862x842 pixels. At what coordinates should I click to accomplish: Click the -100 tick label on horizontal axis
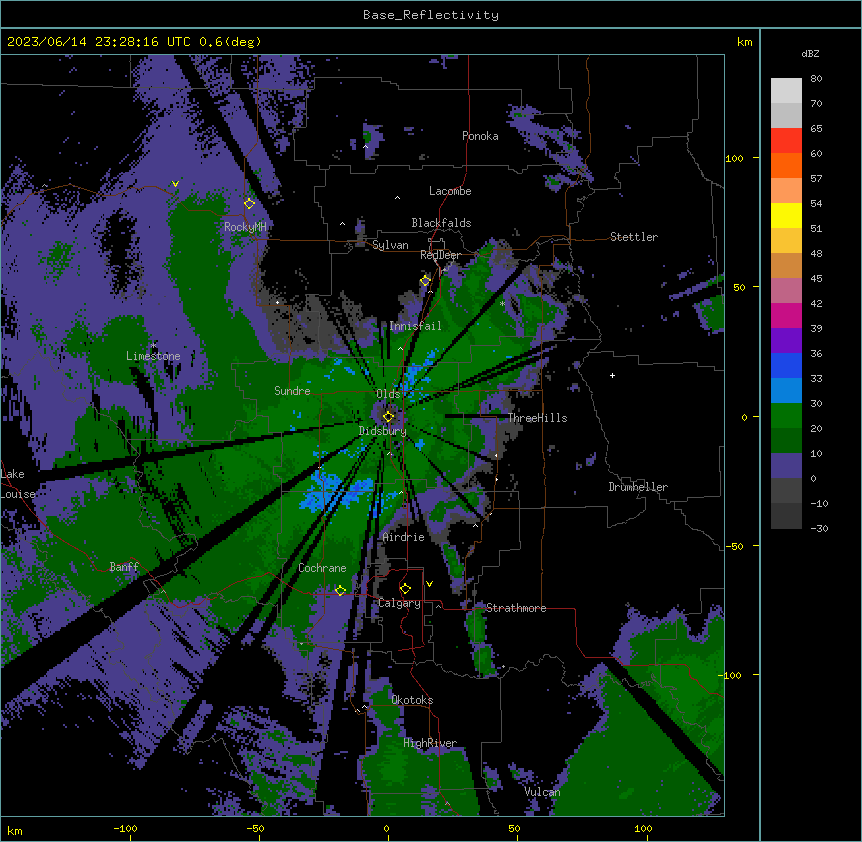(x=125, y=828)
